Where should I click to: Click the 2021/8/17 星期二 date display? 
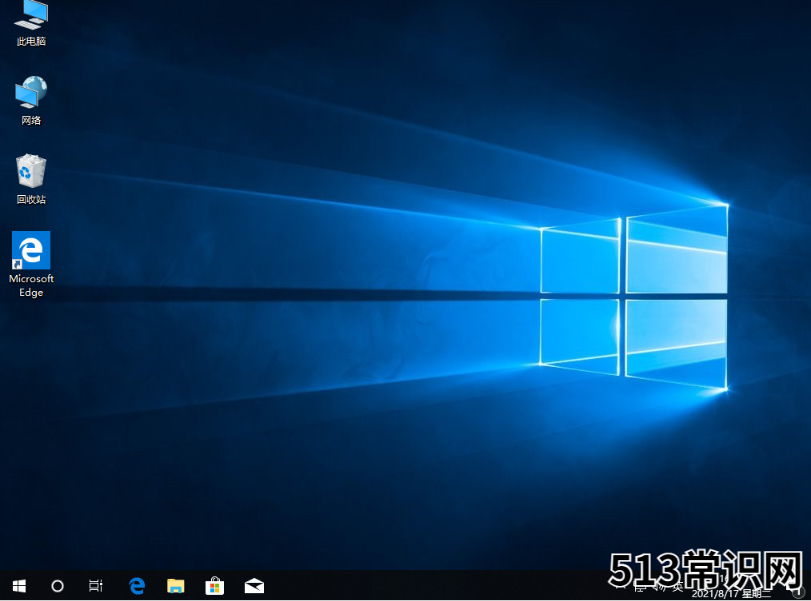pyautogui.click(x=731, y=594)
